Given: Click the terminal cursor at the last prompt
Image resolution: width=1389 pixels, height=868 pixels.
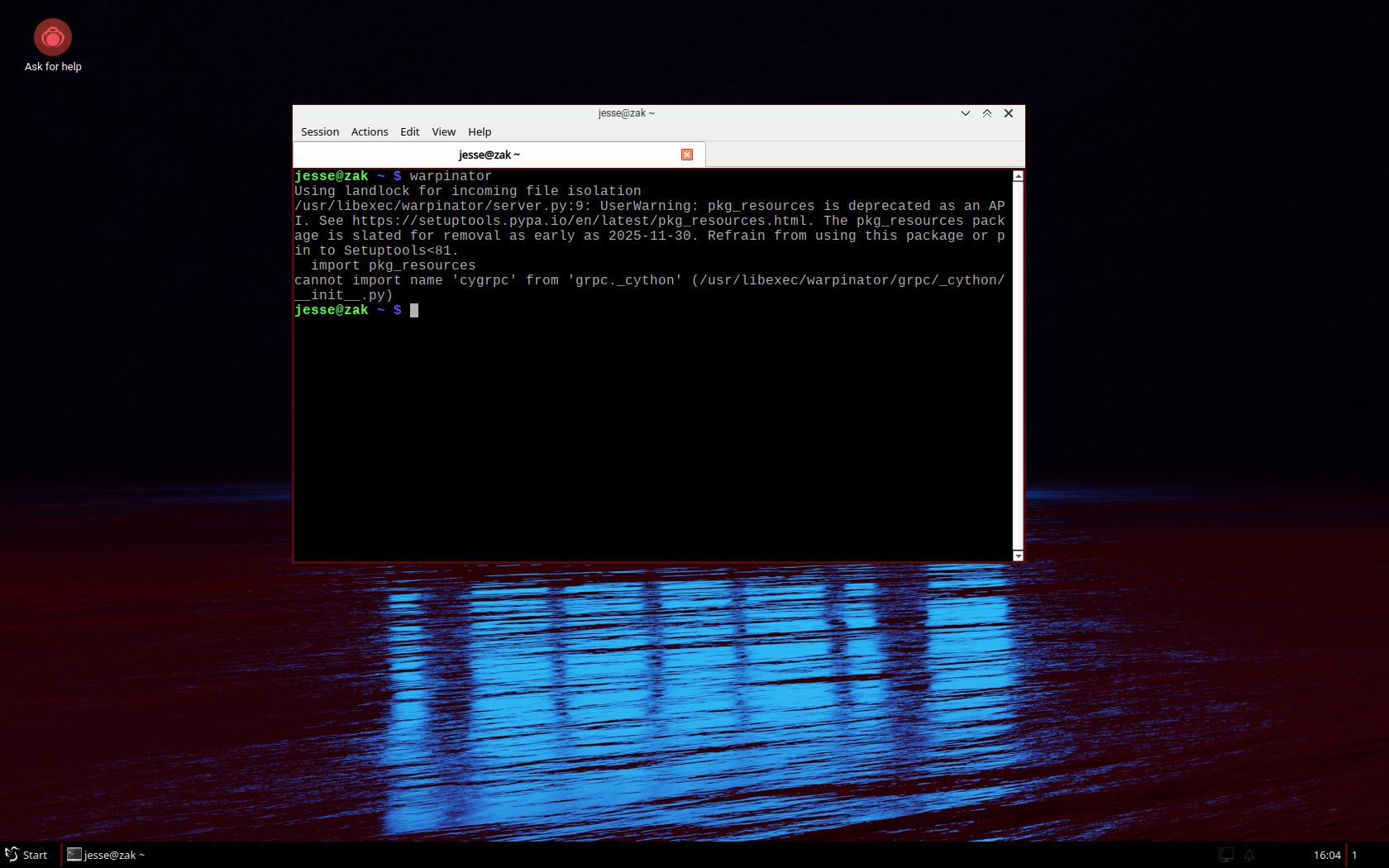Looking at the screenshot, I should click(x=414, y=310).
